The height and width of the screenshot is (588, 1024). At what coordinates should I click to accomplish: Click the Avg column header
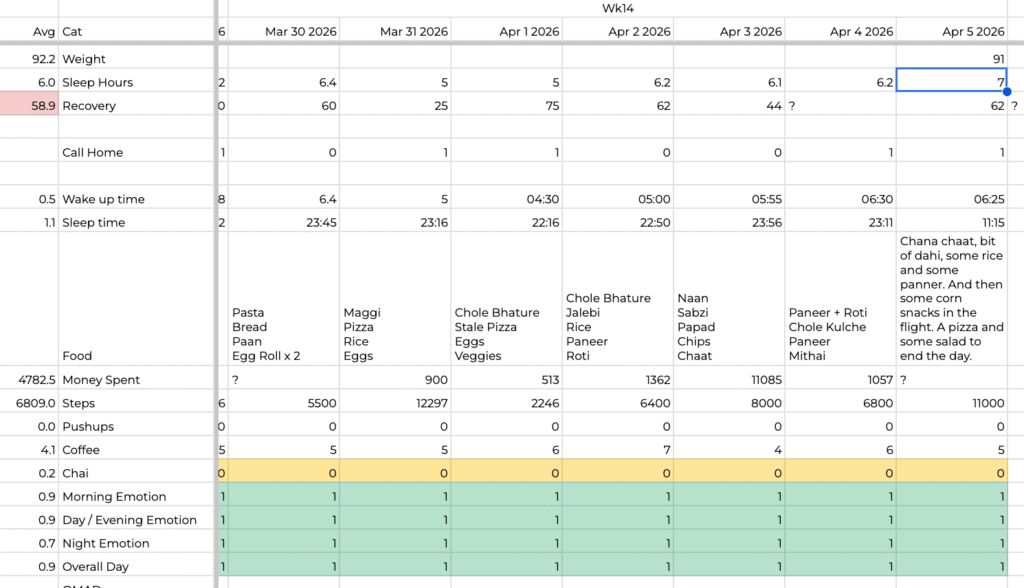tap(29, 32)
